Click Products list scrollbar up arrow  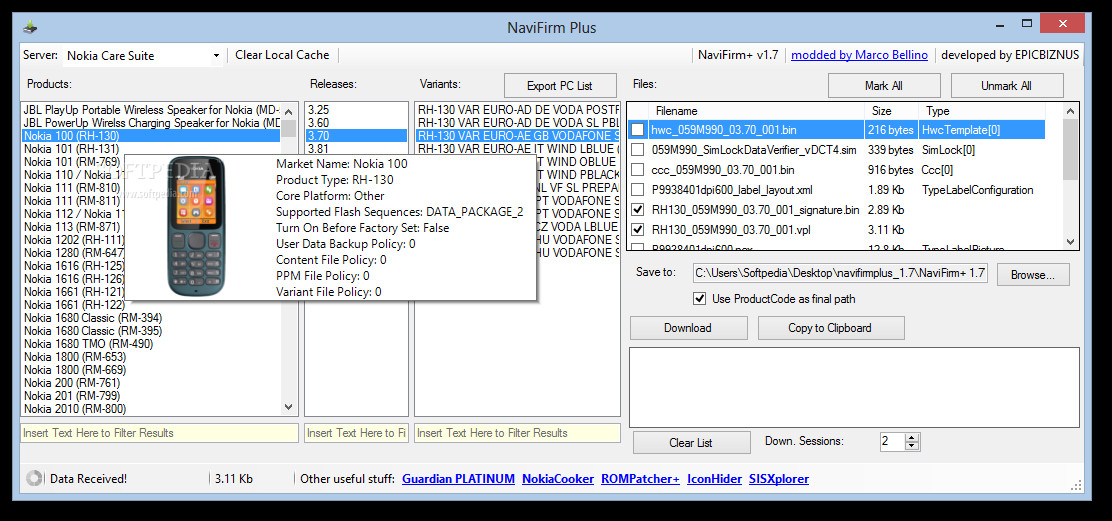[289, 111]
